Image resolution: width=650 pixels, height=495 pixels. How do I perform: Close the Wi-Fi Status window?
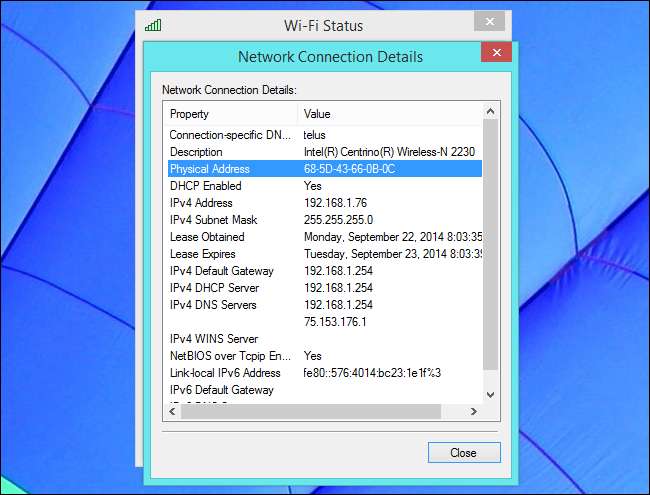tap(490, 21)
